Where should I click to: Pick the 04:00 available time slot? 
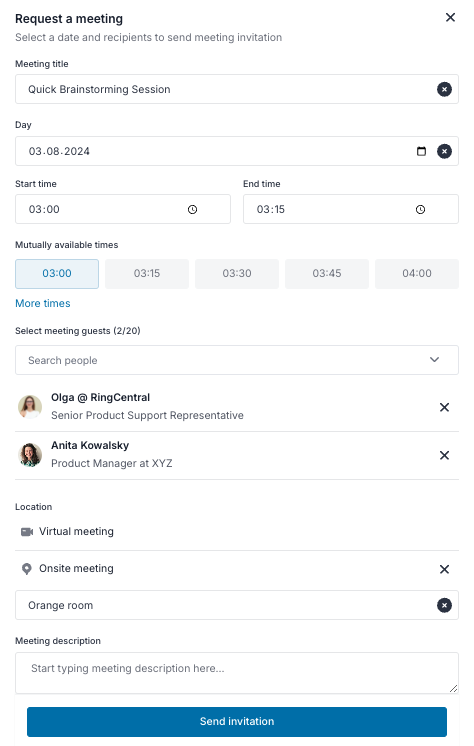(x=417, y=274)
